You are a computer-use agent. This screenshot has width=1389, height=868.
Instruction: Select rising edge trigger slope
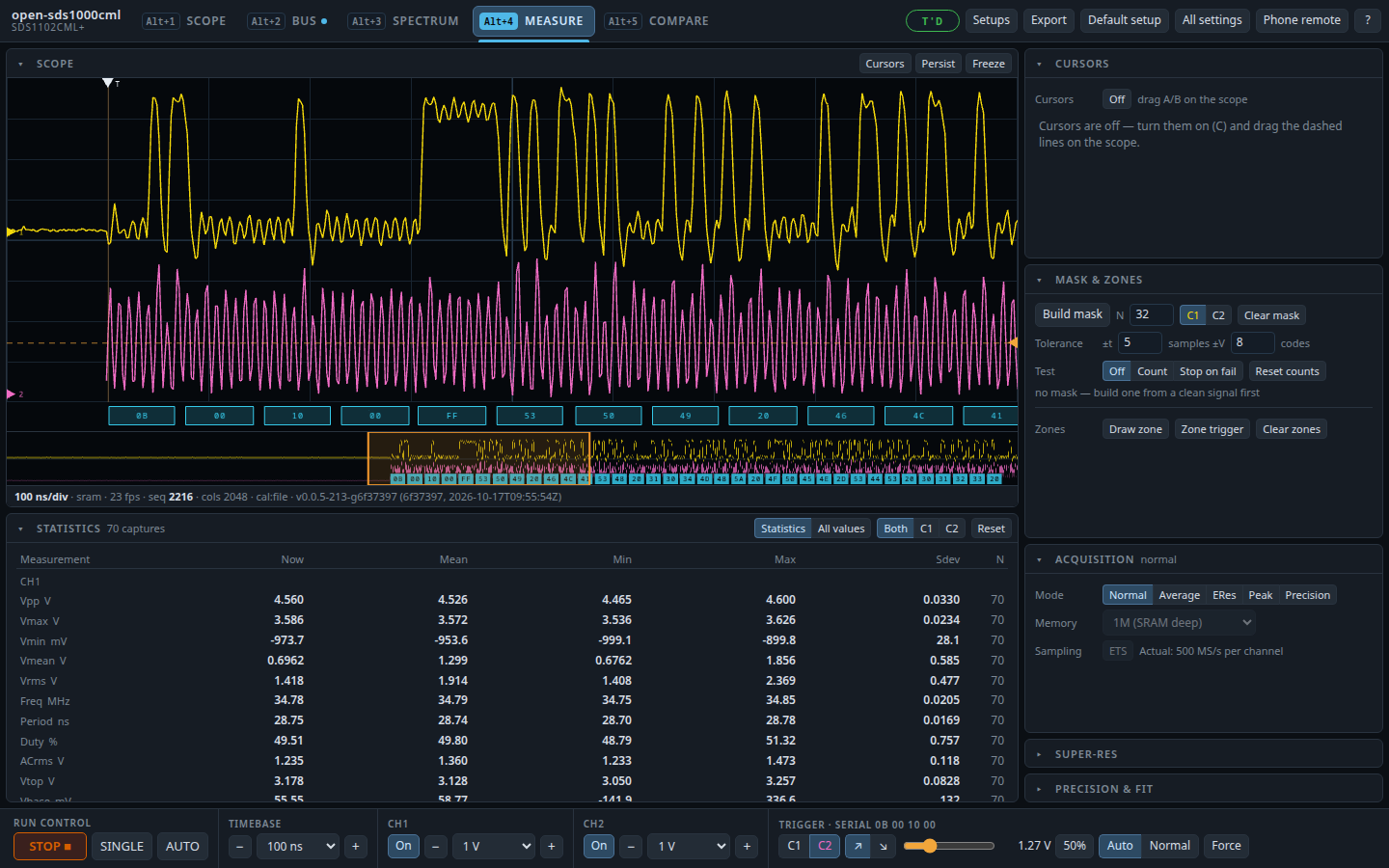click(858, 846)
